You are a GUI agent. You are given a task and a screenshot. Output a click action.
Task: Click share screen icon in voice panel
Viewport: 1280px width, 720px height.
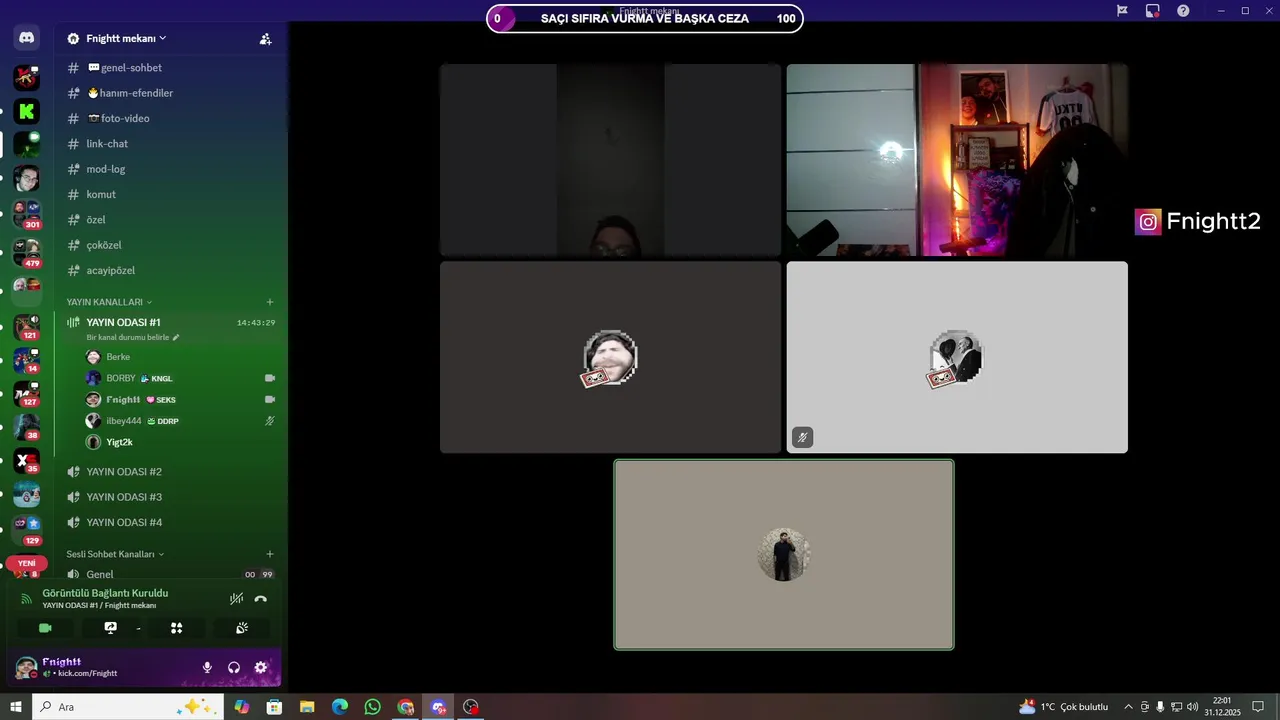click(x=110, y=628)
